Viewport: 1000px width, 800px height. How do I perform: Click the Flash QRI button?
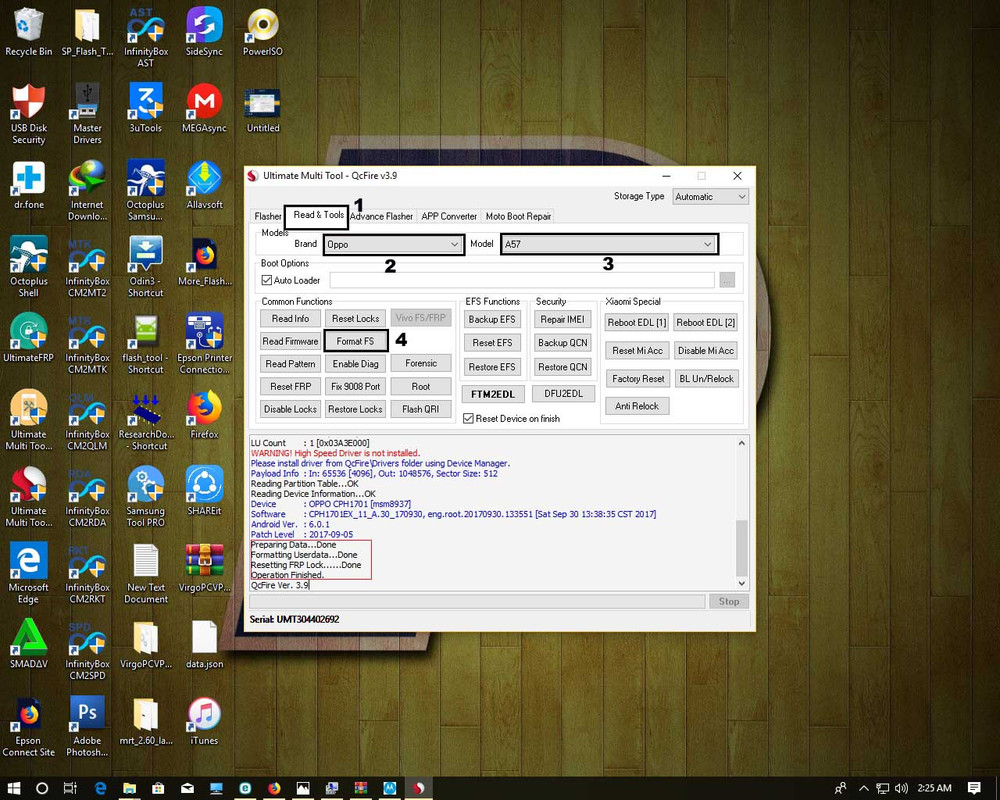click(x=420, y=409)
